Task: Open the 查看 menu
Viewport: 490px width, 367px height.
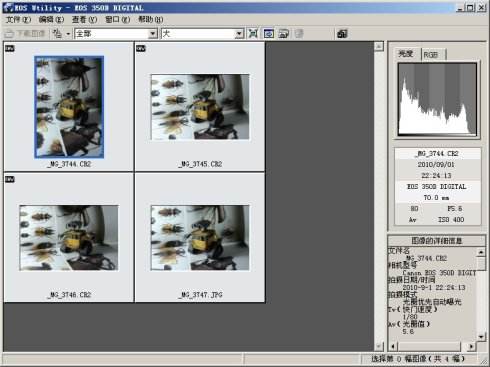Action: (84, 19)
